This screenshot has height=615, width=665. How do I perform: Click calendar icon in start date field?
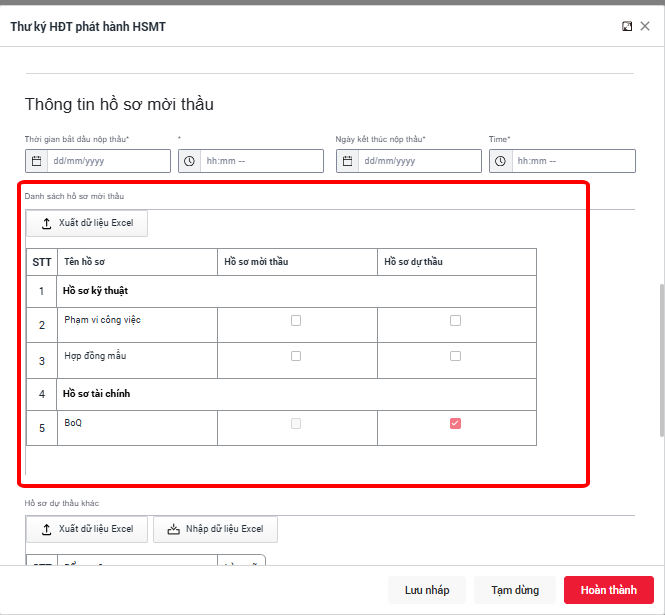[x=37, y=161]
